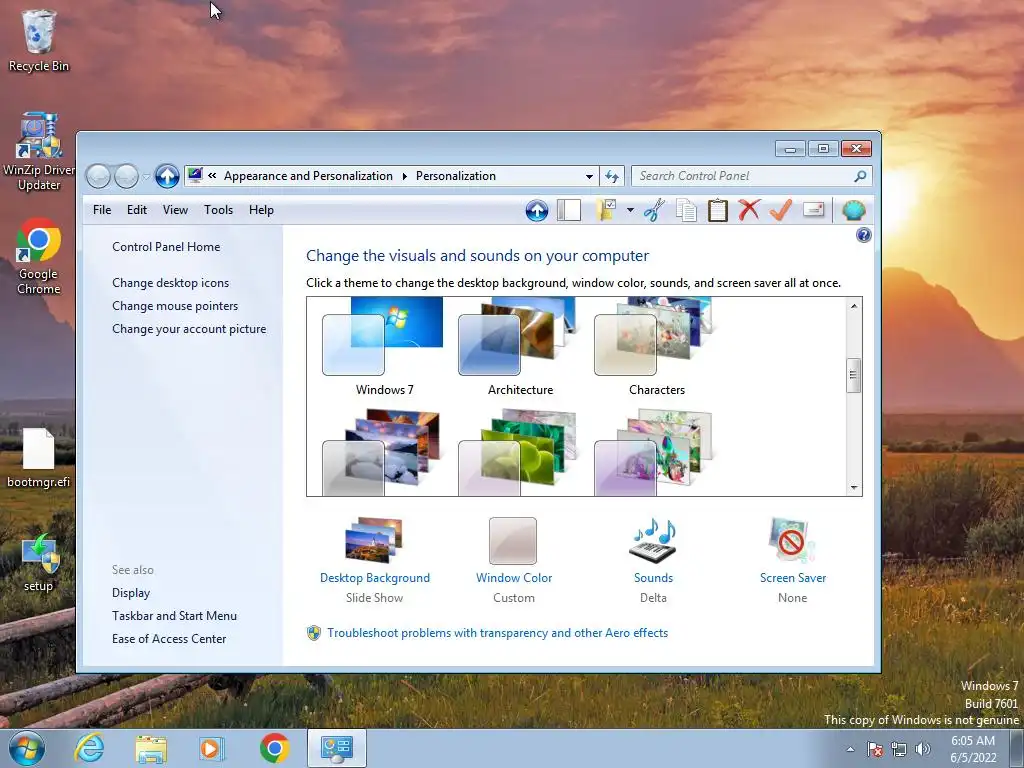Click Troubleshoot problems with transparency link

497,633
